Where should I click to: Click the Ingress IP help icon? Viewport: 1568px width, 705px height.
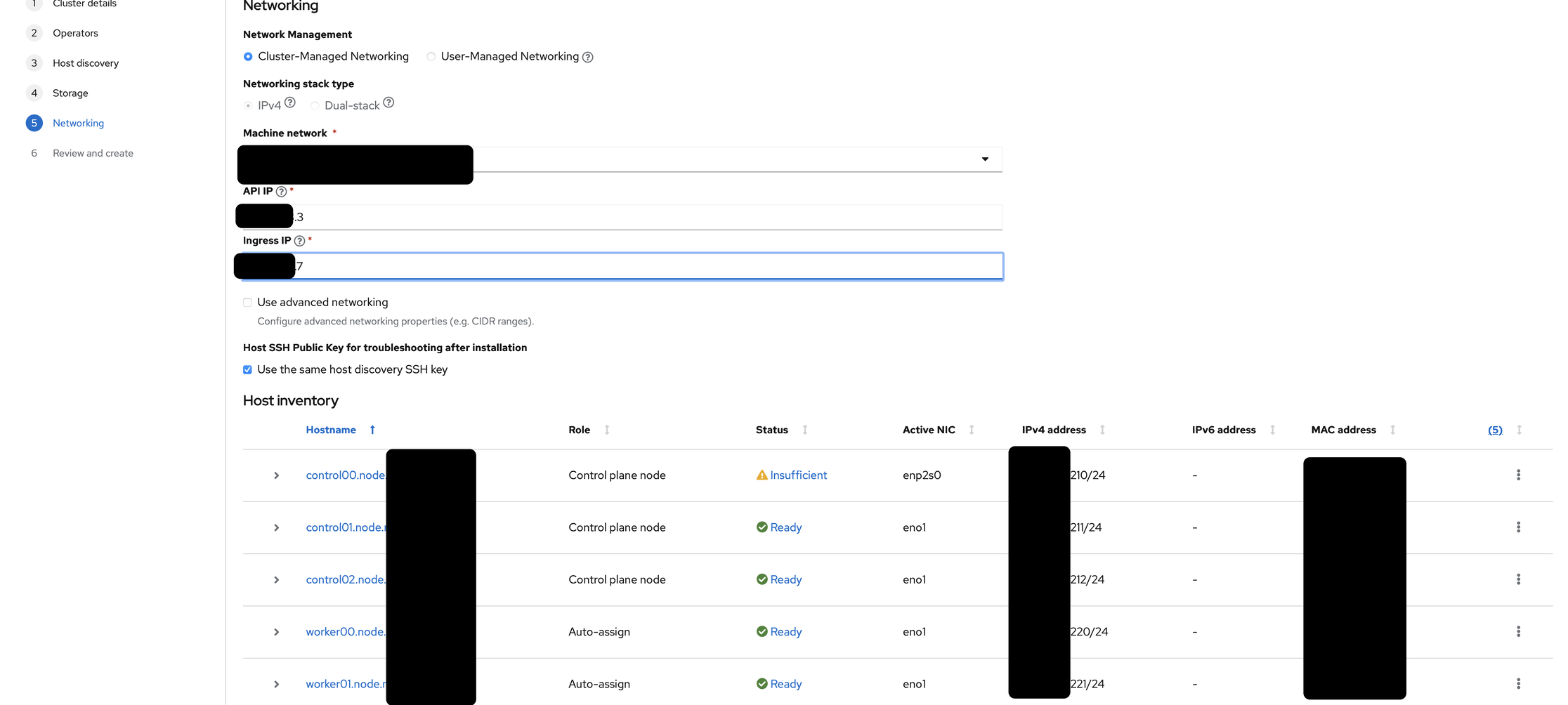(299, 241)
